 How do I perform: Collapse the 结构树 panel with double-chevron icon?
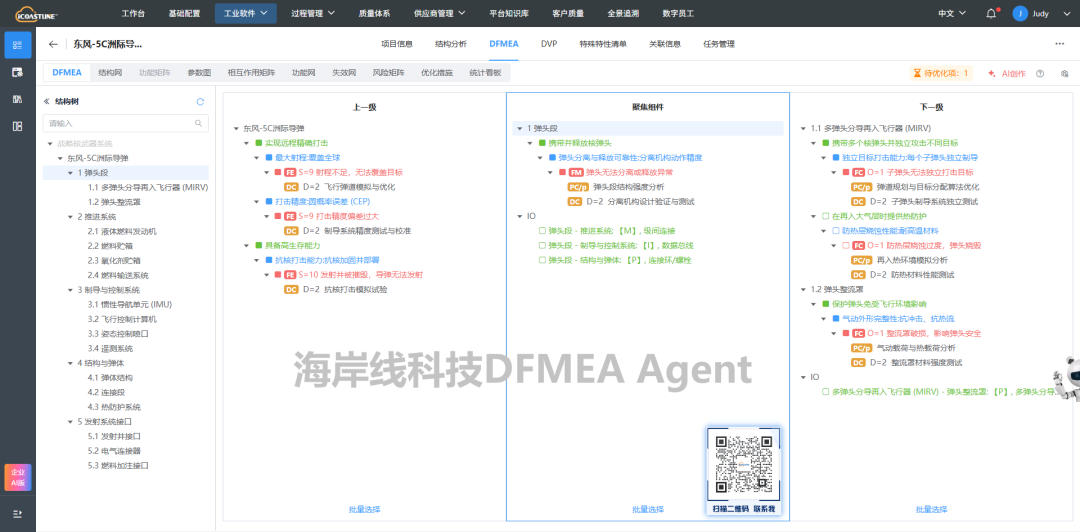point(47,101)
